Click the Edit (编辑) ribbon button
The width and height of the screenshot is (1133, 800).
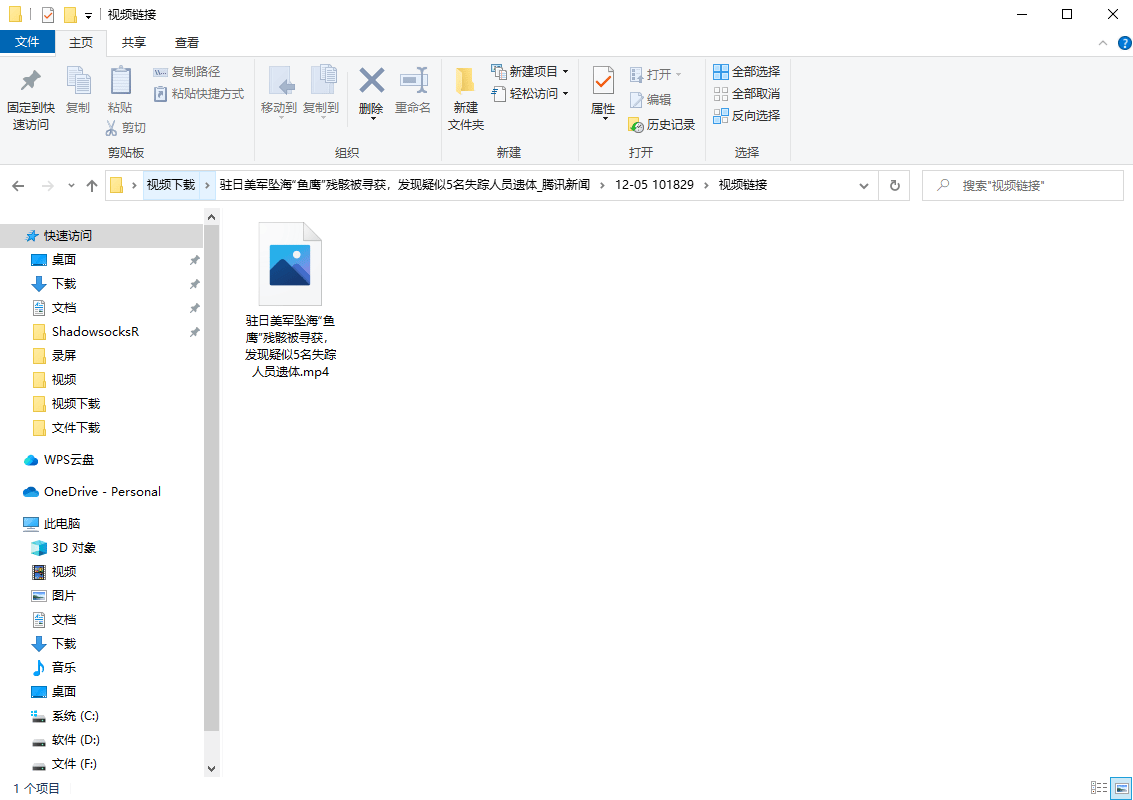pos(650,100)
